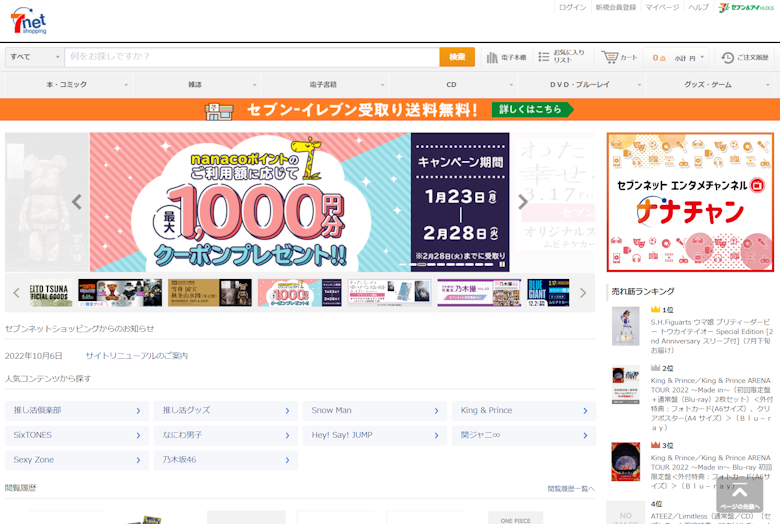Open rank 3 King & Prince Blu-ray title
The width and height of the screenshot is (780, 524).
[712, 472]
